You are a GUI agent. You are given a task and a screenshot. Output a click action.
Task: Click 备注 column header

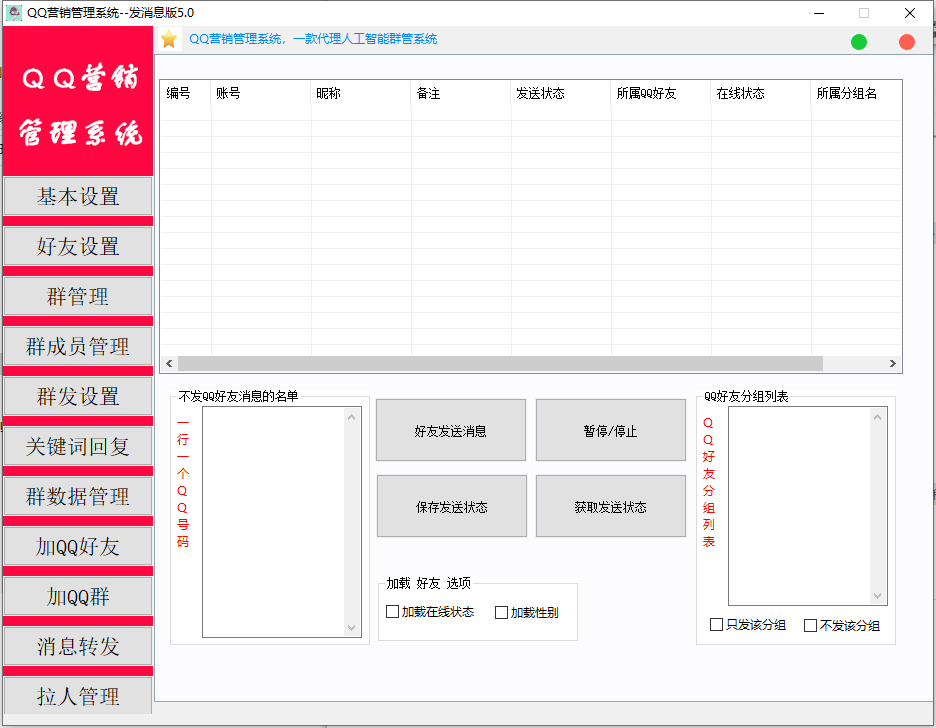(461, 93)
